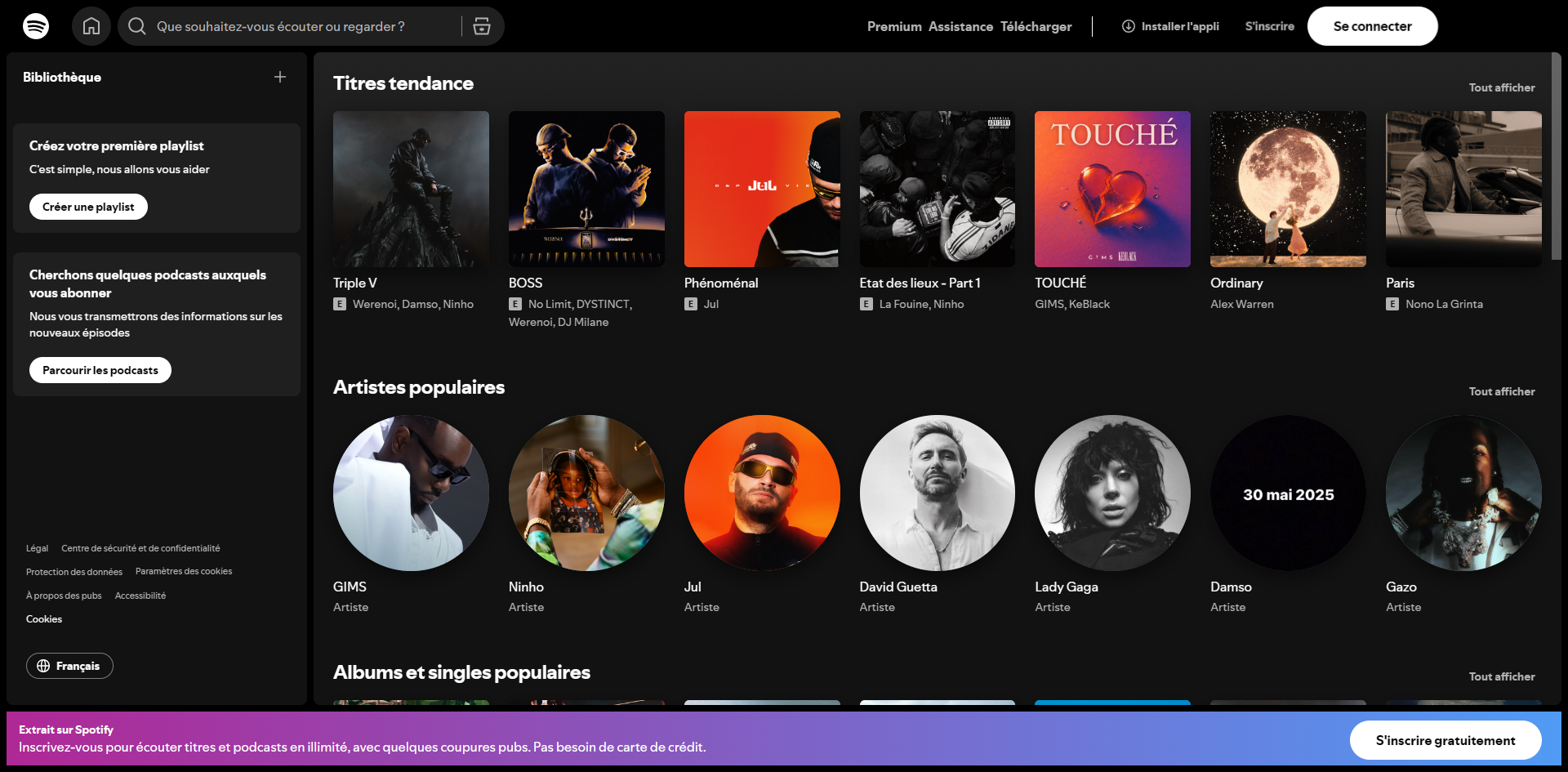This screenshot has width=1568, height=772.
Task: Click artist names 'La Fouine, Ninho'
Action: 921,304
